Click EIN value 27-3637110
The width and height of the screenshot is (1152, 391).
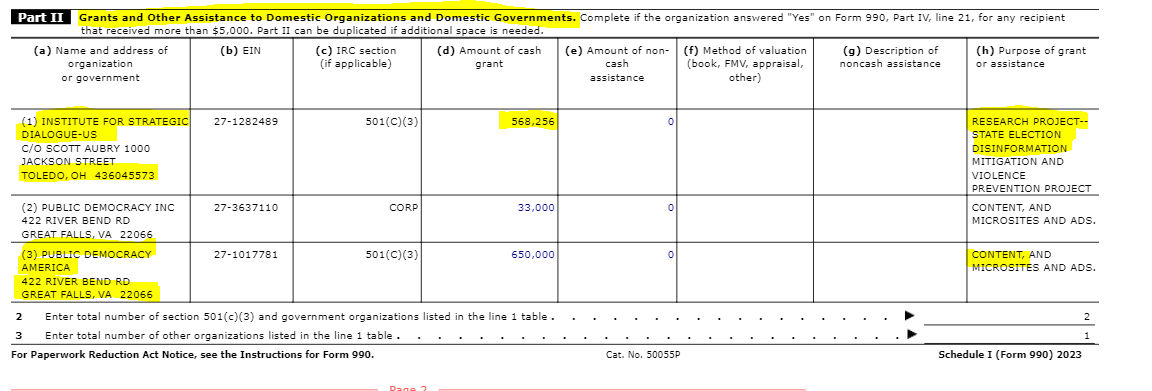click(246, 207)
